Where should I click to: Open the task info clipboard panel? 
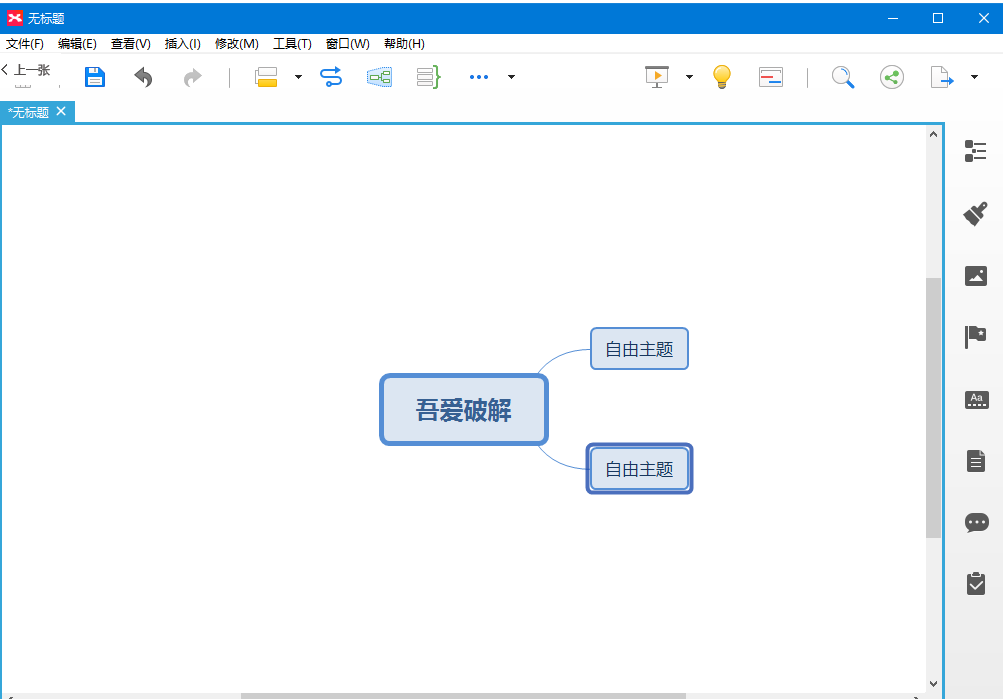tap(975, 583)
